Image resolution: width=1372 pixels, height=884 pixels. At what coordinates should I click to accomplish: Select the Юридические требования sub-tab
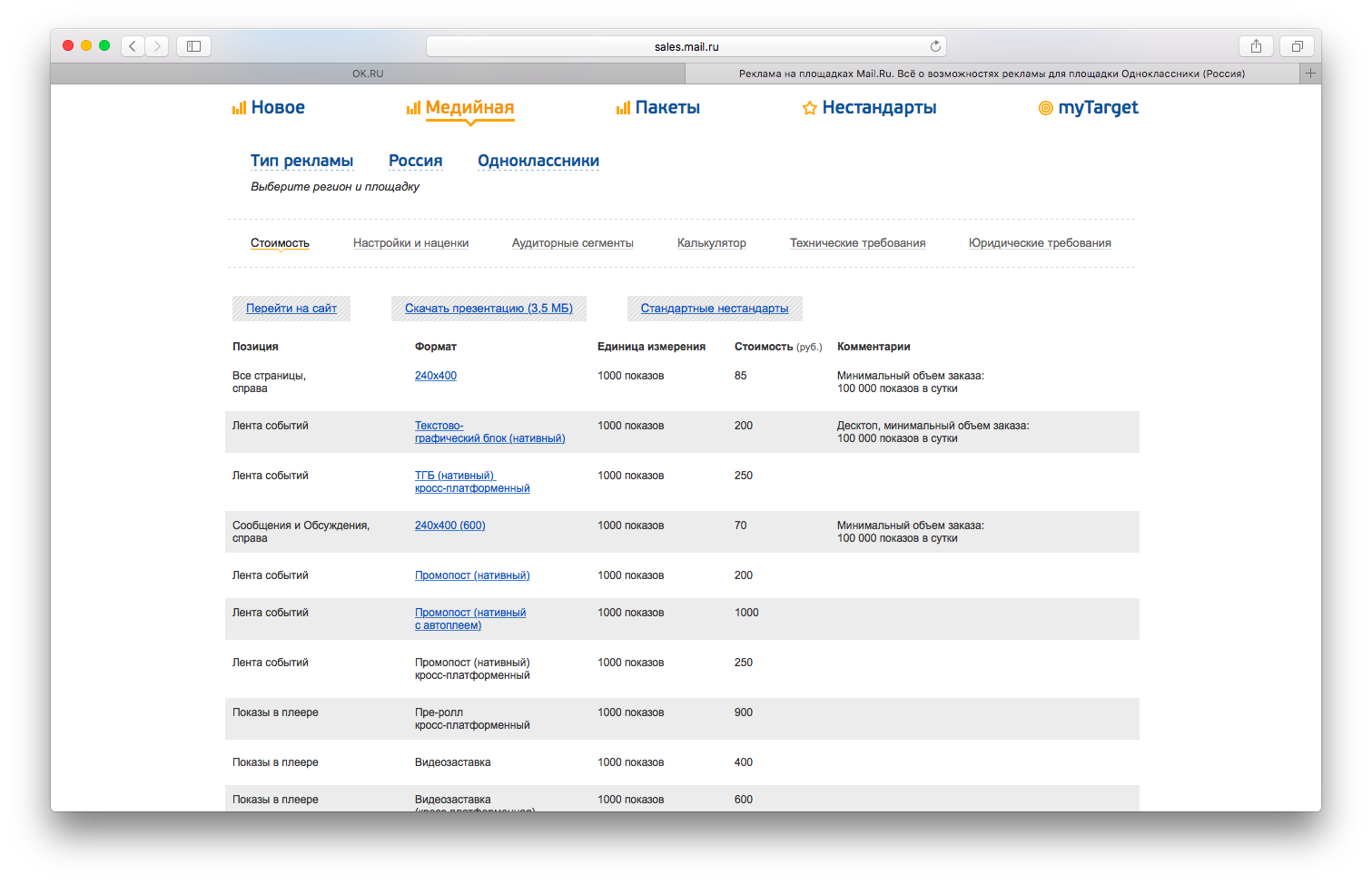point(1040,243)
